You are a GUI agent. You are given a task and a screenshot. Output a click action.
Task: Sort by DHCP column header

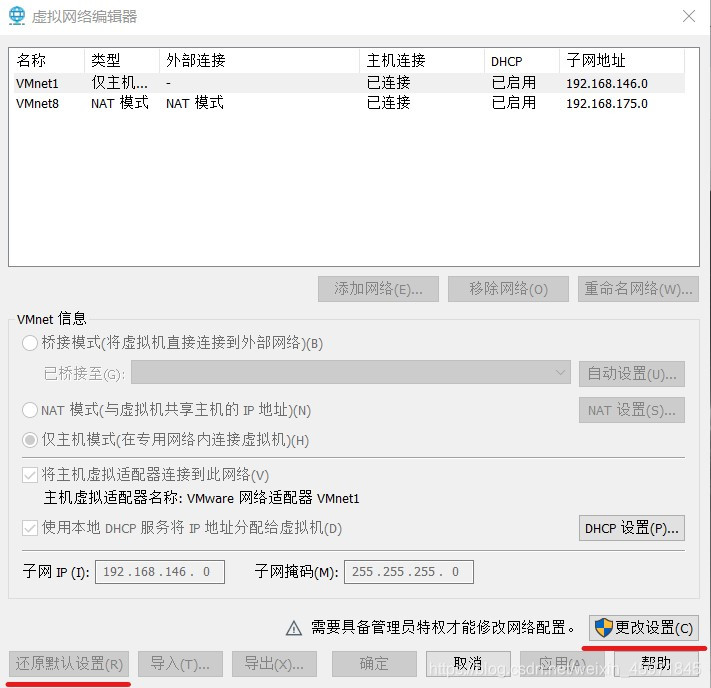[x=522, y=60]
